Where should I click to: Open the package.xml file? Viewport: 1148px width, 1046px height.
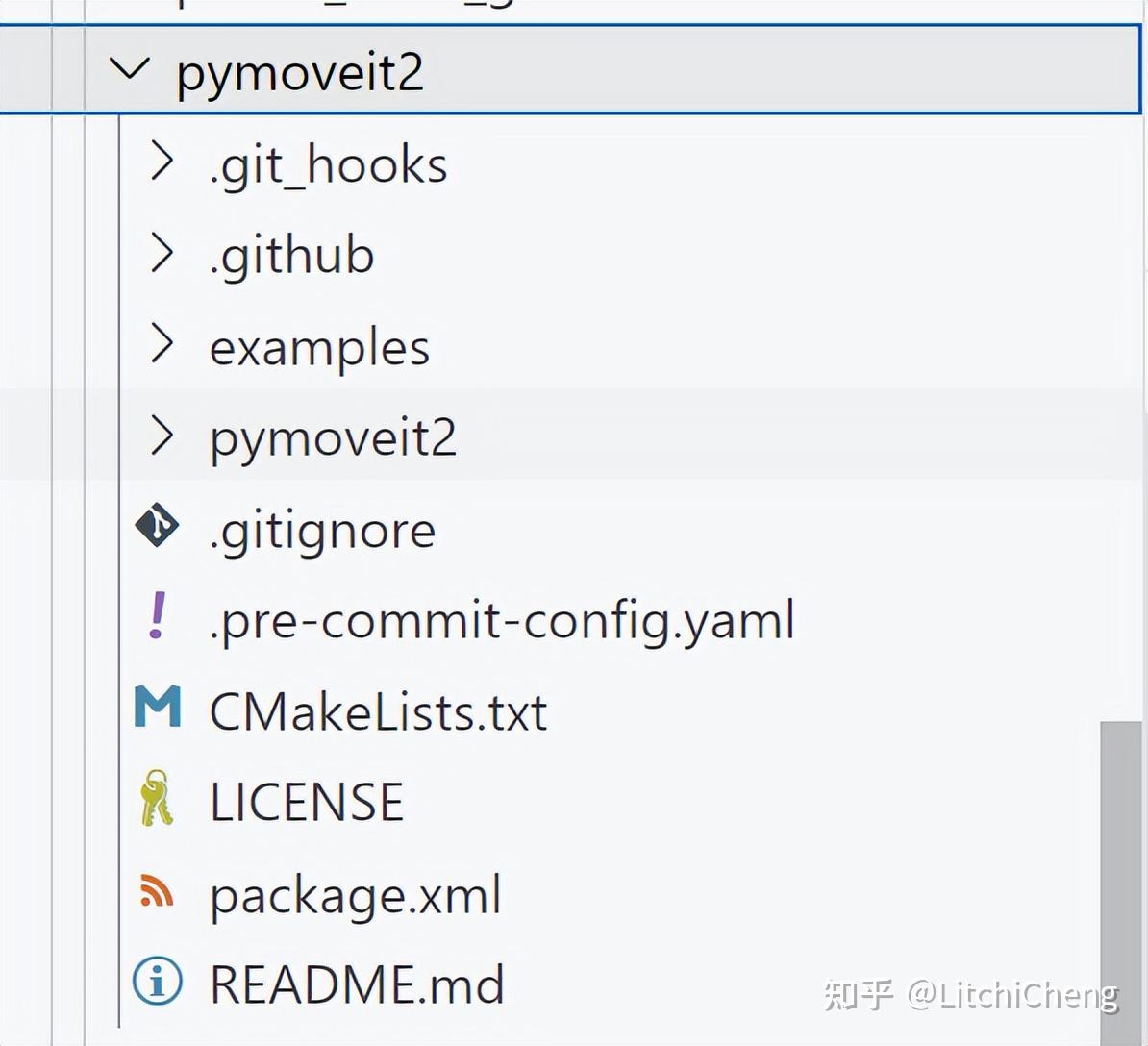pyautogui.click(x=355, y=894)
